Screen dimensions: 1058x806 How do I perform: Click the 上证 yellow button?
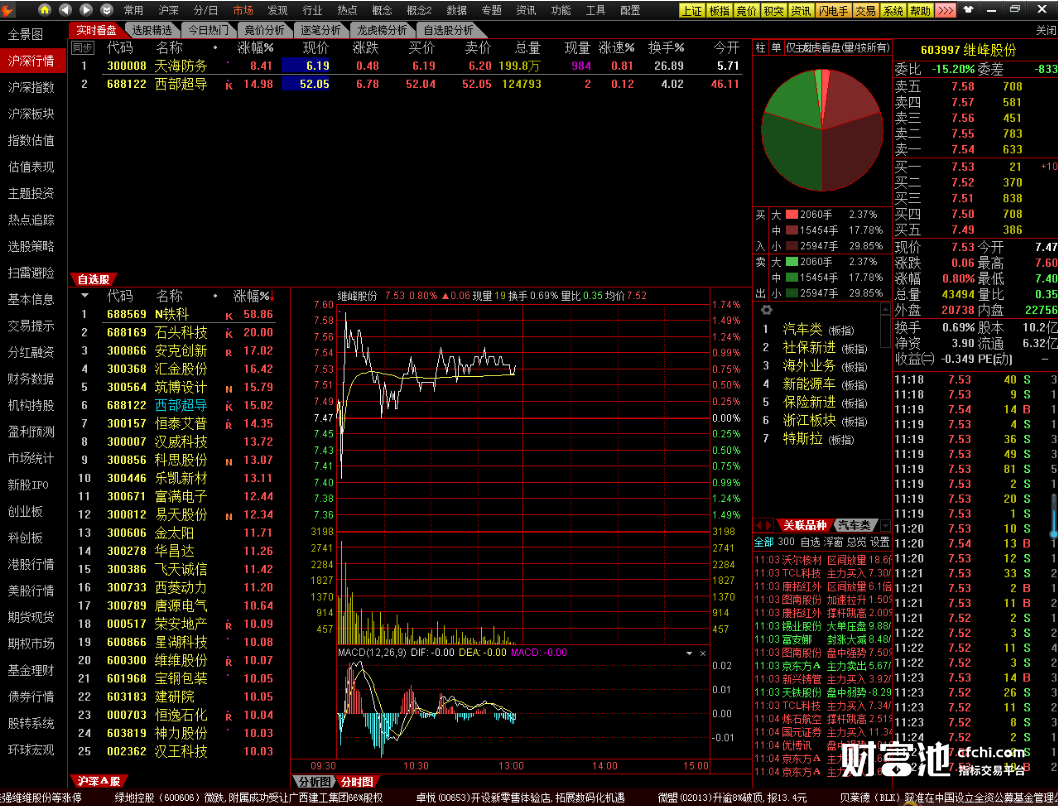pyautogui.click(x=691, y=10)
